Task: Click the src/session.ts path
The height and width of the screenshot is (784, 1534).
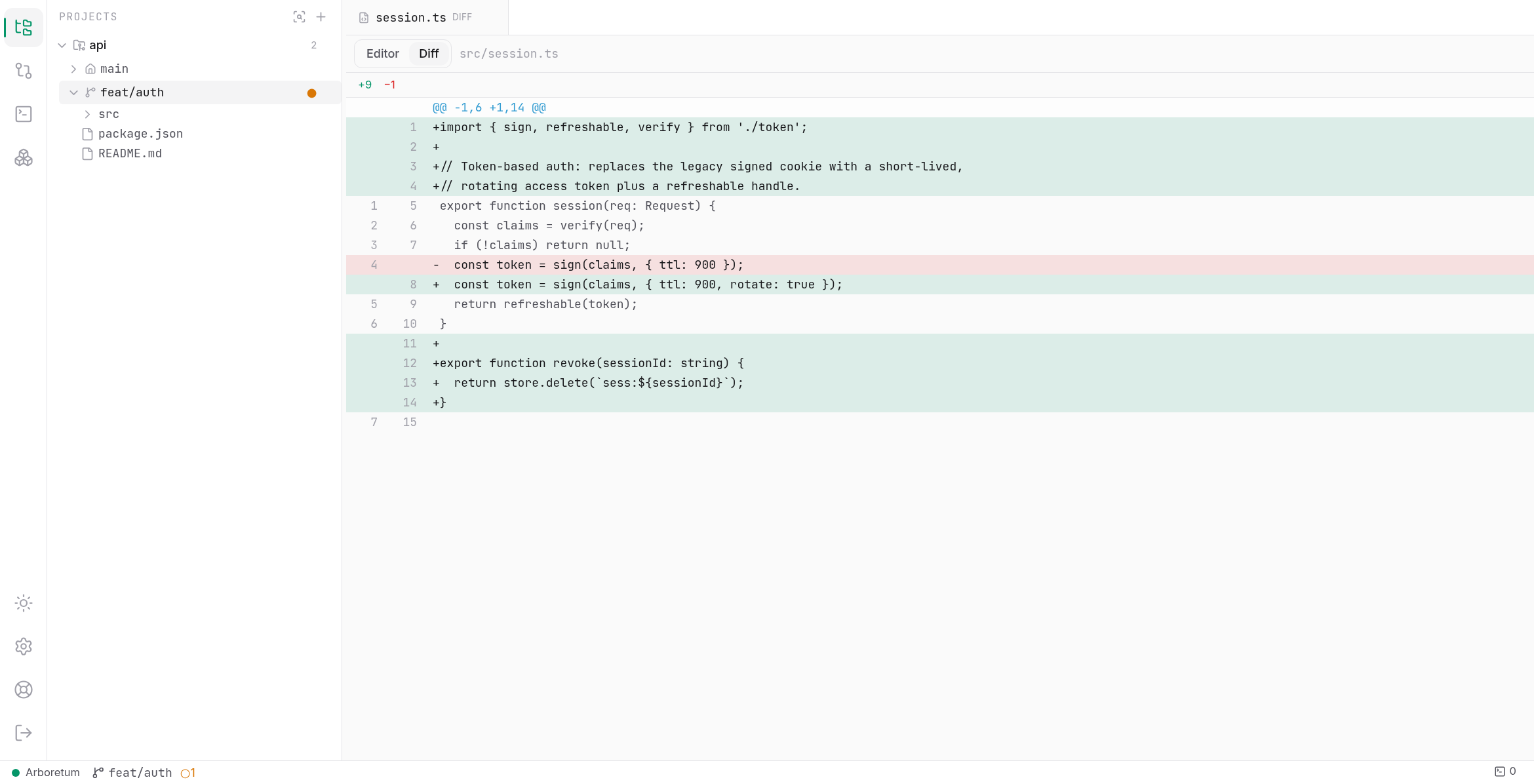Action: coord(509,54)
